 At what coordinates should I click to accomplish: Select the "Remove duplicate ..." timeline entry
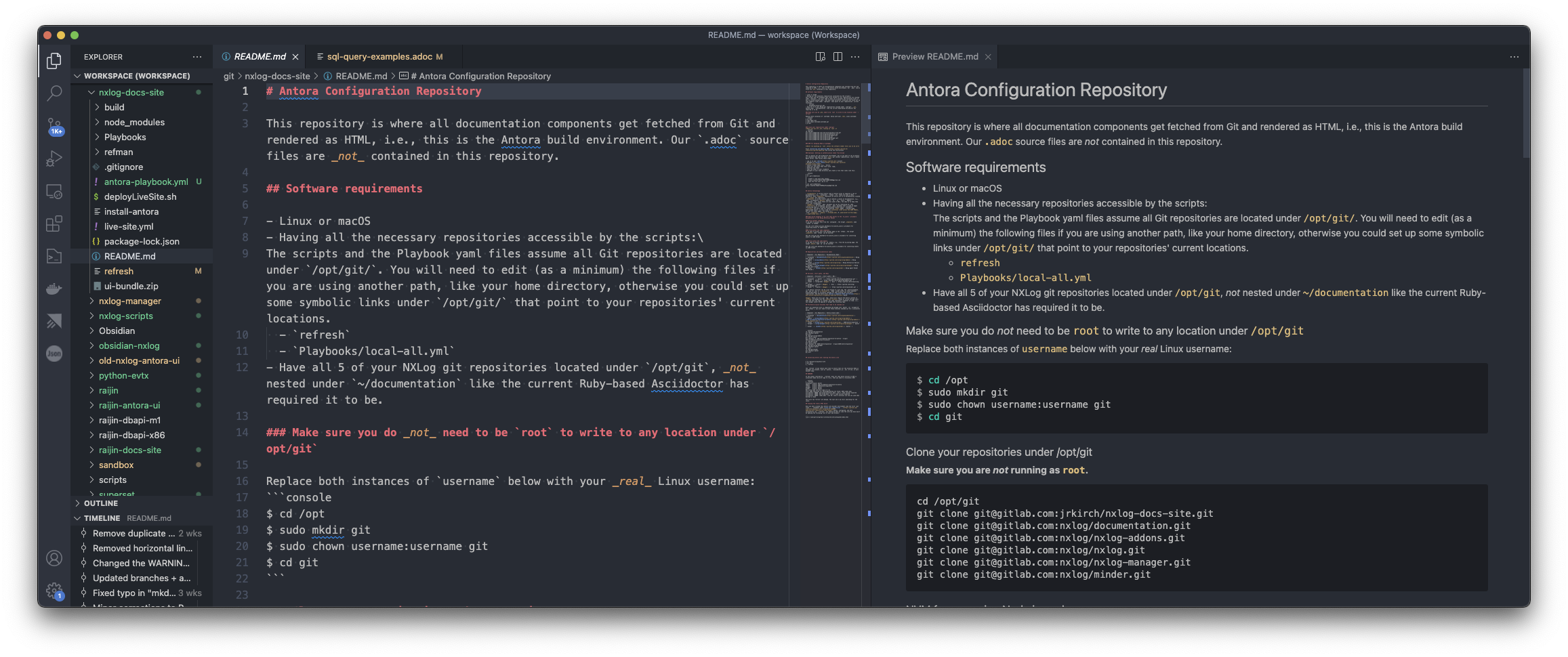[x=141, y=533]
